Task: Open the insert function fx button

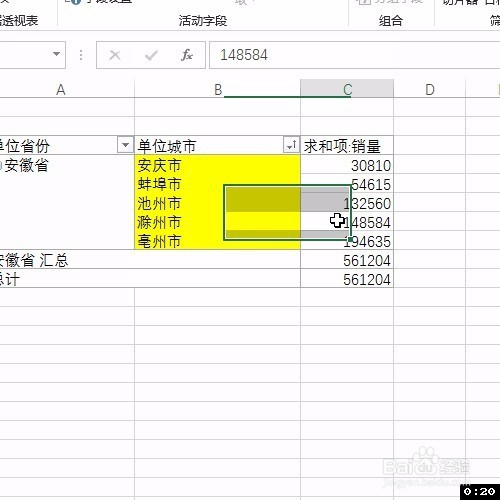Action: tap(187, 55)
